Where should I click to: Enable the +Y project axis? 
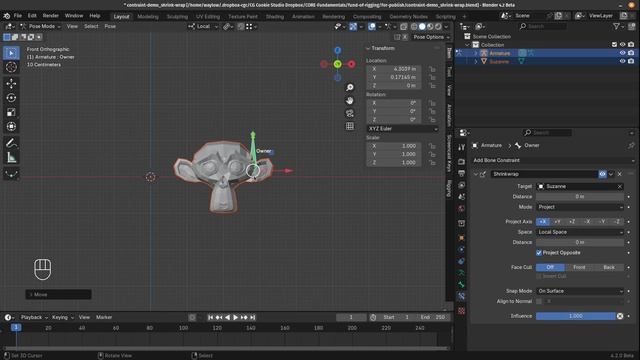coord(558,221)
